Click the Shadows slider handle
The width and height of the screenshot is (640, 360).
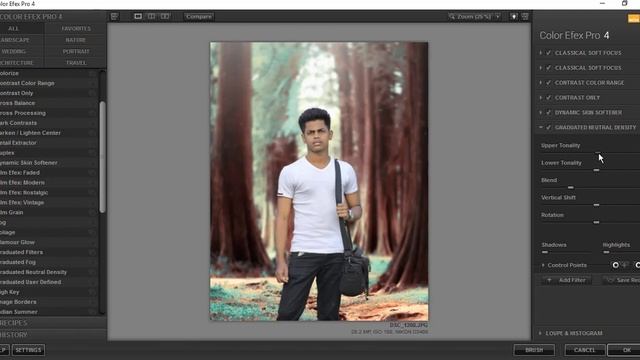pos(544,252)
